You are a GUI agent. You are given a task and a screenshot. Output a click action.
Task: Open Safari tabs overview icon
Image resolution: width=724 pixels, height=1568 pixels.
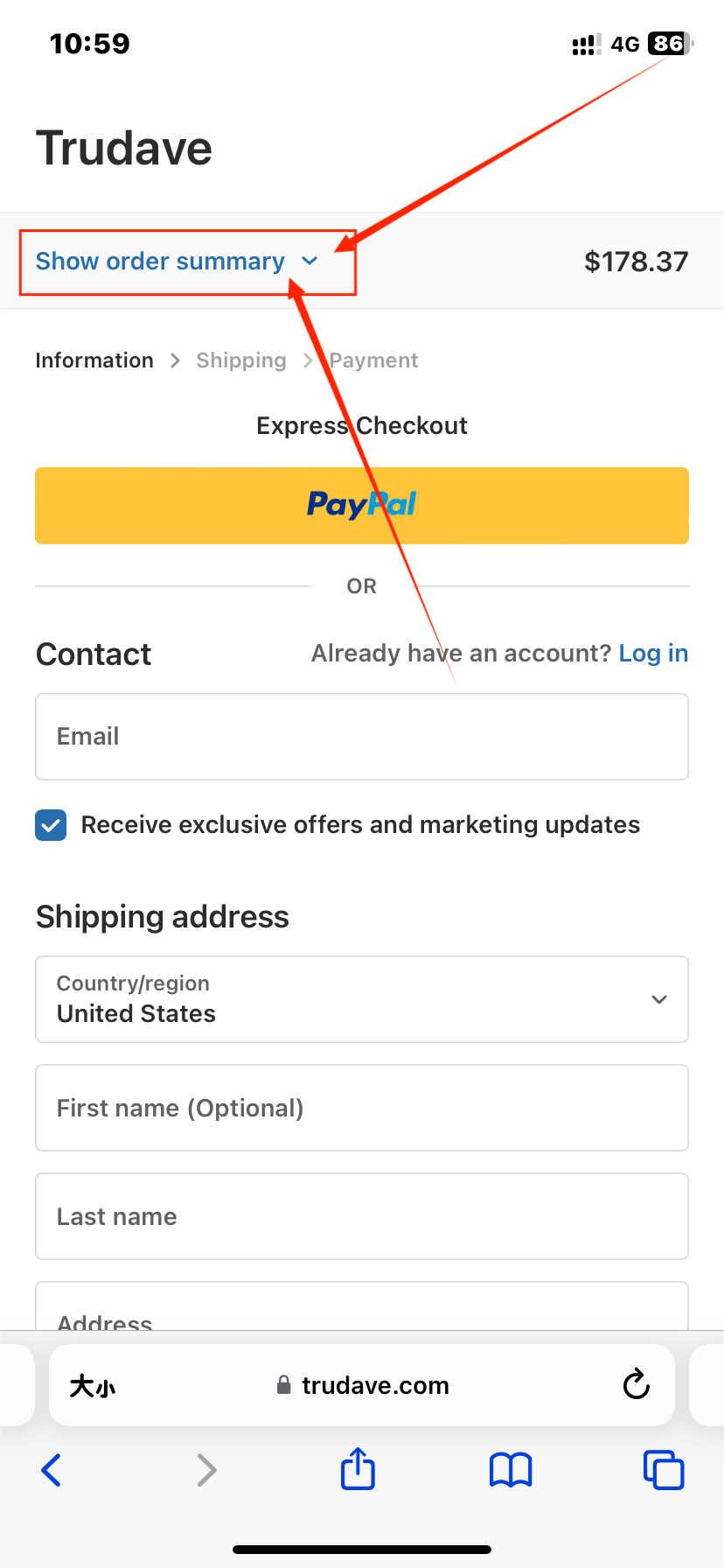[664, 1469]
